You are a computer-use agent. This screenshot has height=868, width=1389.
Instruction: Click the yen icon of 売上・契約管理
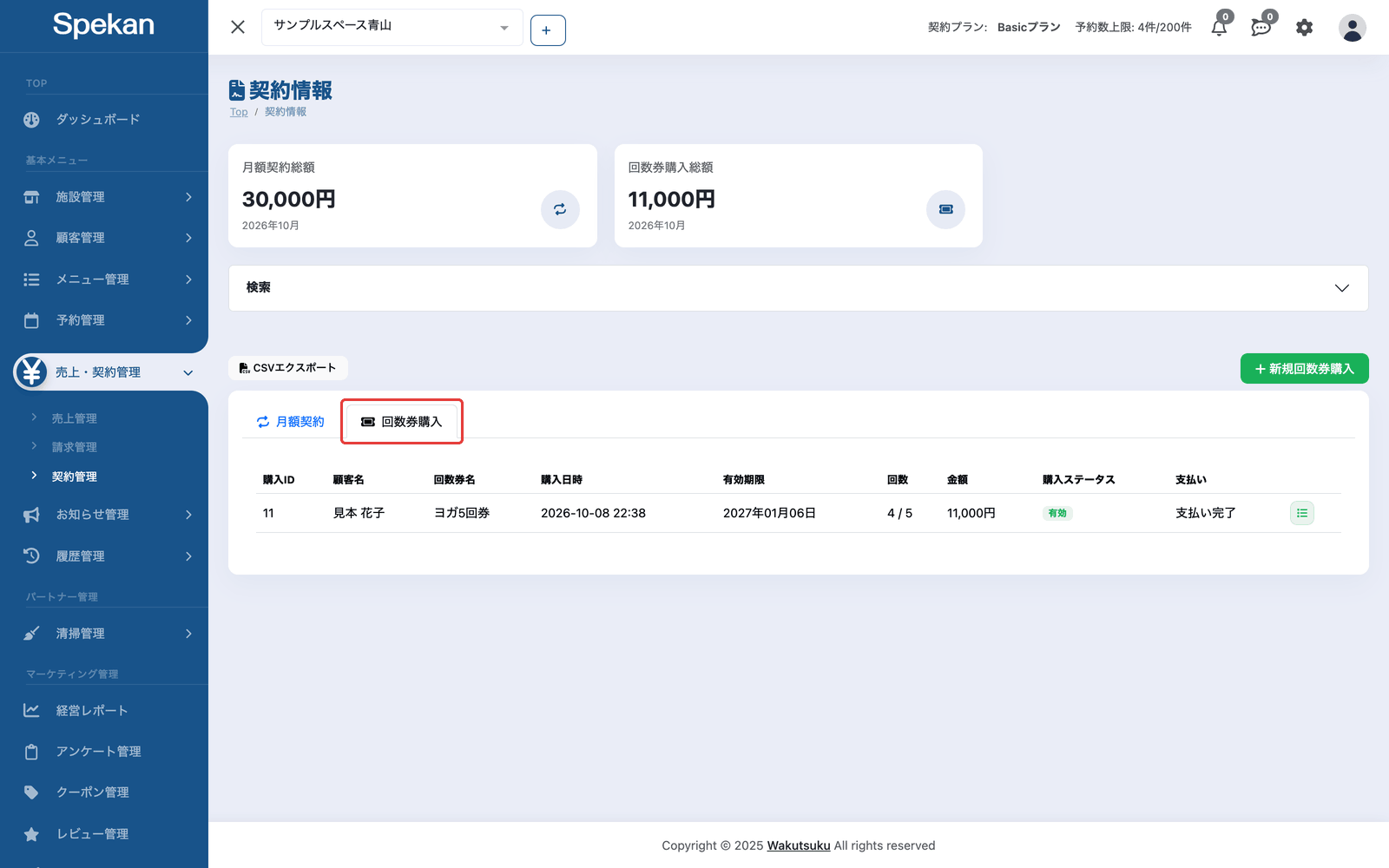point(31,372)
